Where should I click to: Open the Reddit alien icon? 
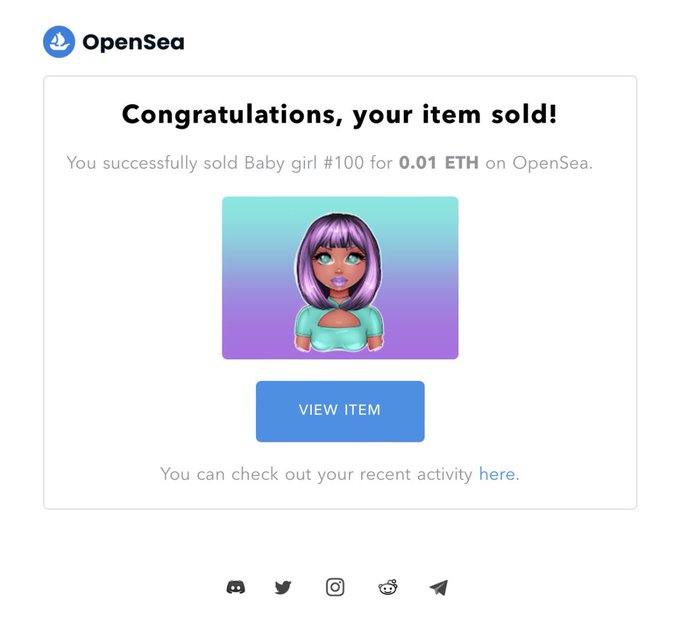click(x=388, y=588)
